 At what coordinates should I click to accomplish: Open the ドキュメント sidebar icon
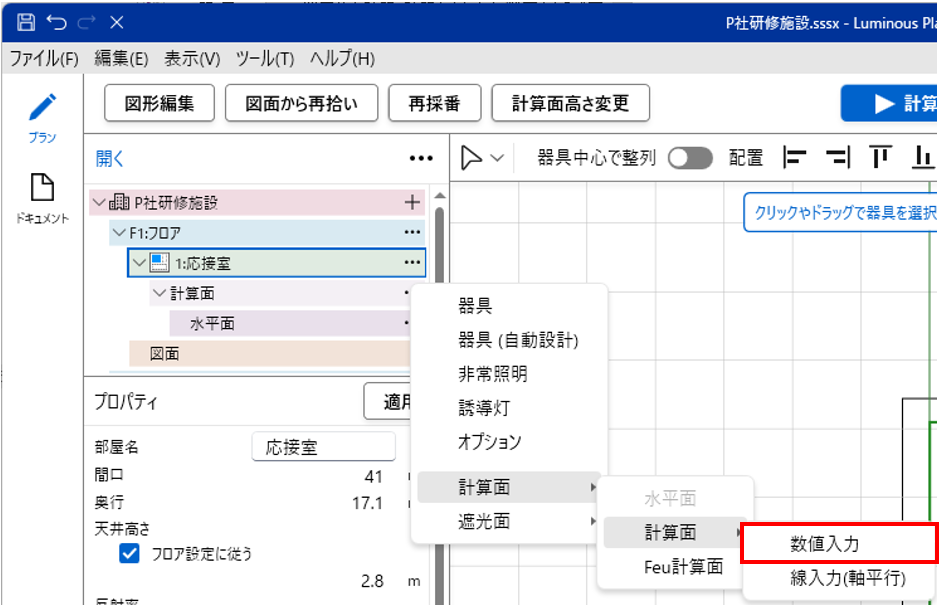pyautogui.click(x=42, y=188)
